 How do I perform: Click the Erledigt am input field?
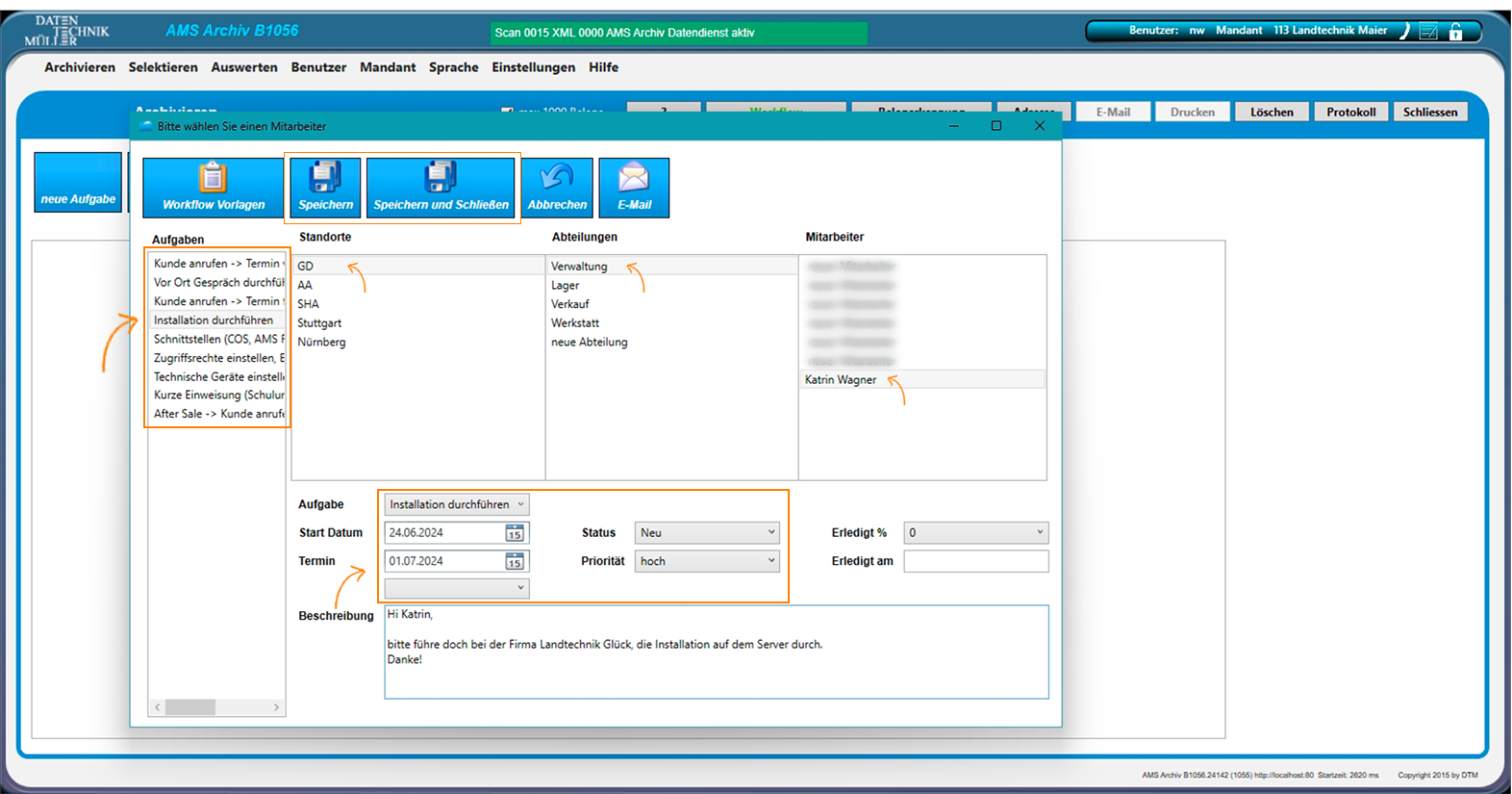pyautogui.click(x=976, y=561)
